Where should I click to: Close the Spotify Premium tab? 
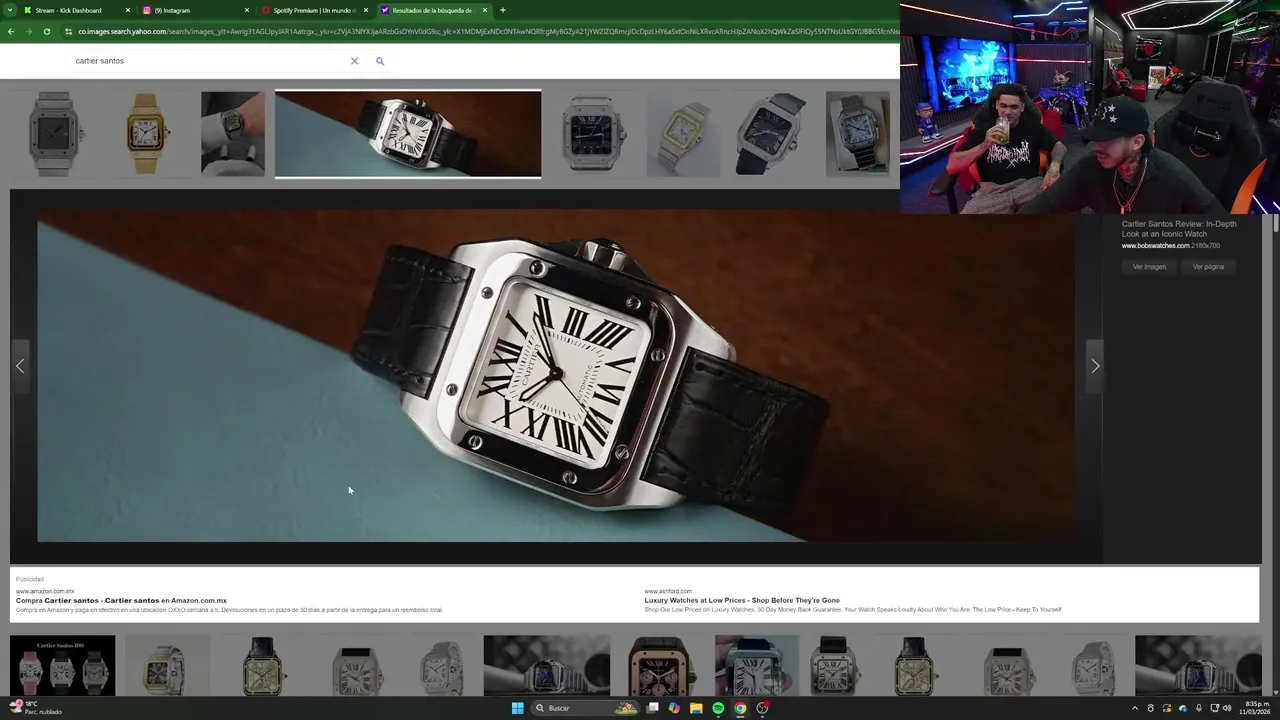coord(366,10)
